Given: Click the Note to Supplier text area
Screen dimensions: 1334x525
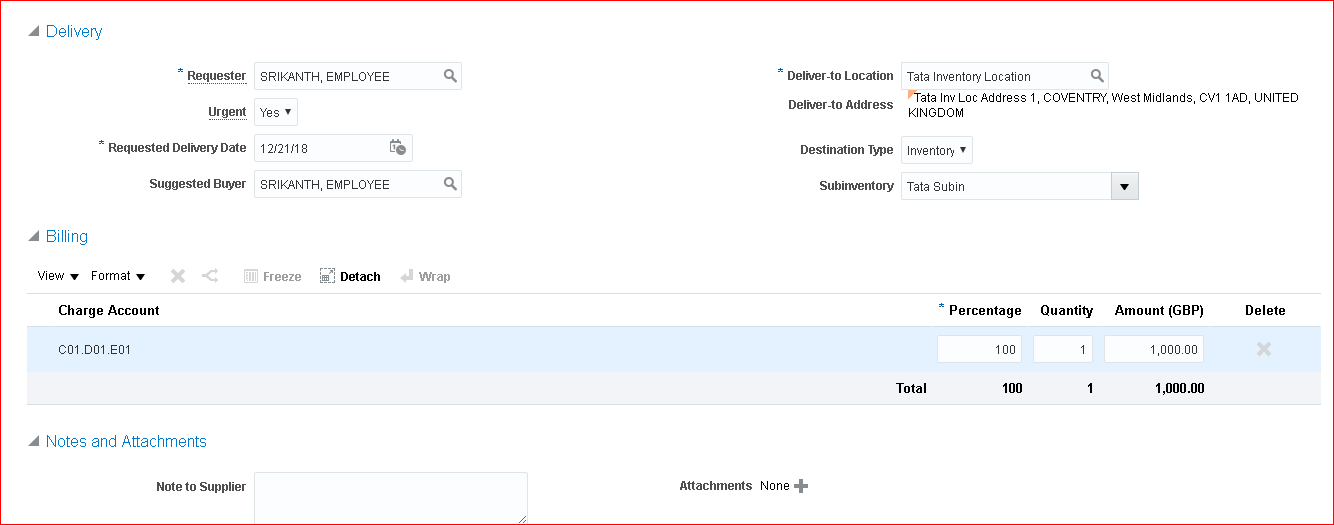Looking at the screenshot, I should coord(390,497).
